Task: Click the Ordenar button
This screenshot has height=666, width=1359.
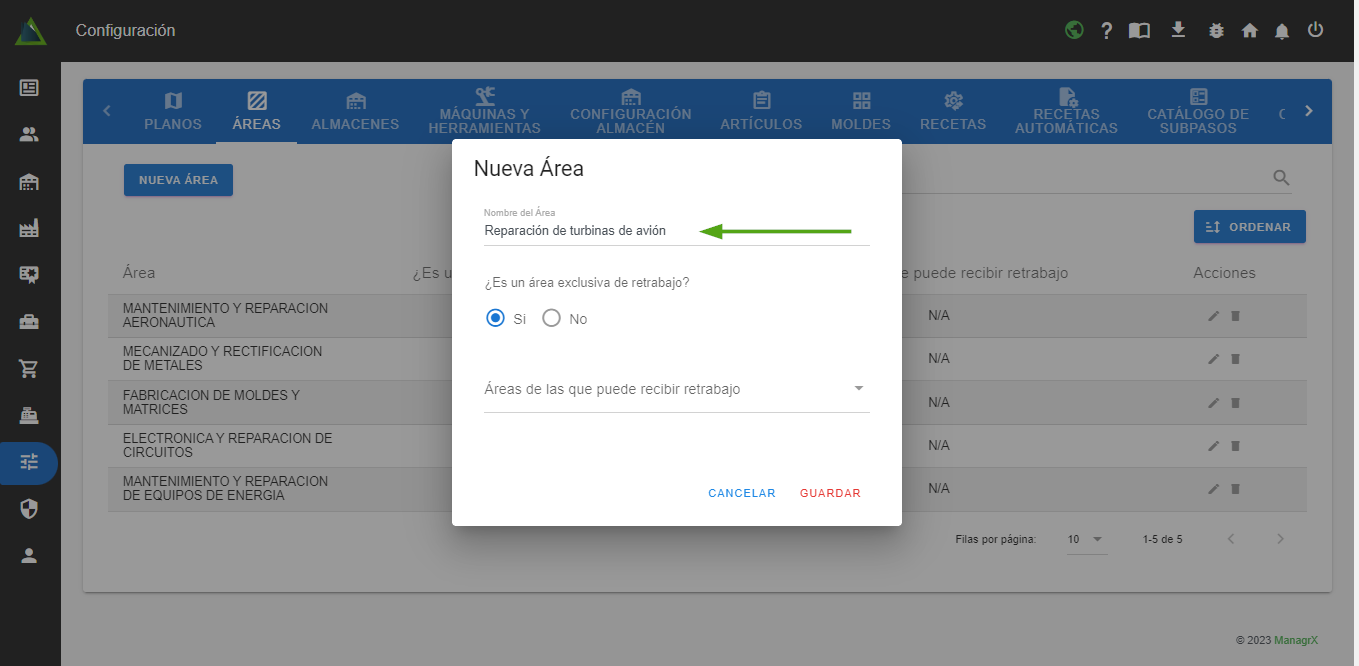Action: point(1249,227)
